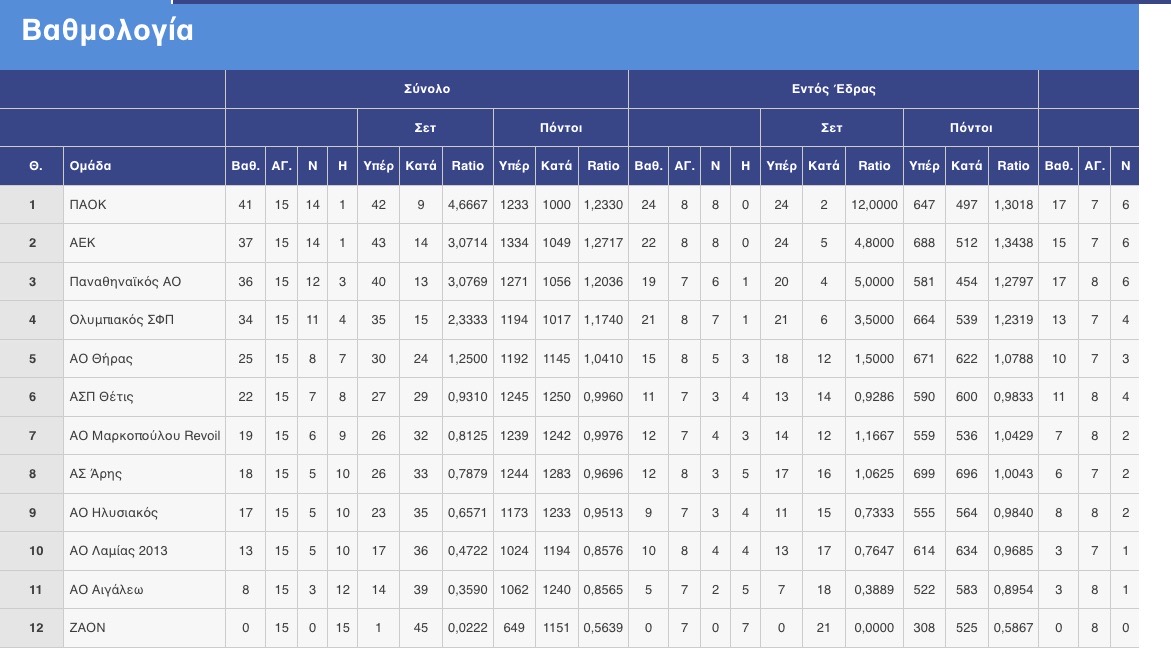The height and width of the screenshot is (665, 1171).
Task: Select team name ΑΕΚ
Action: pyautogui.click(x=82, y=243)
